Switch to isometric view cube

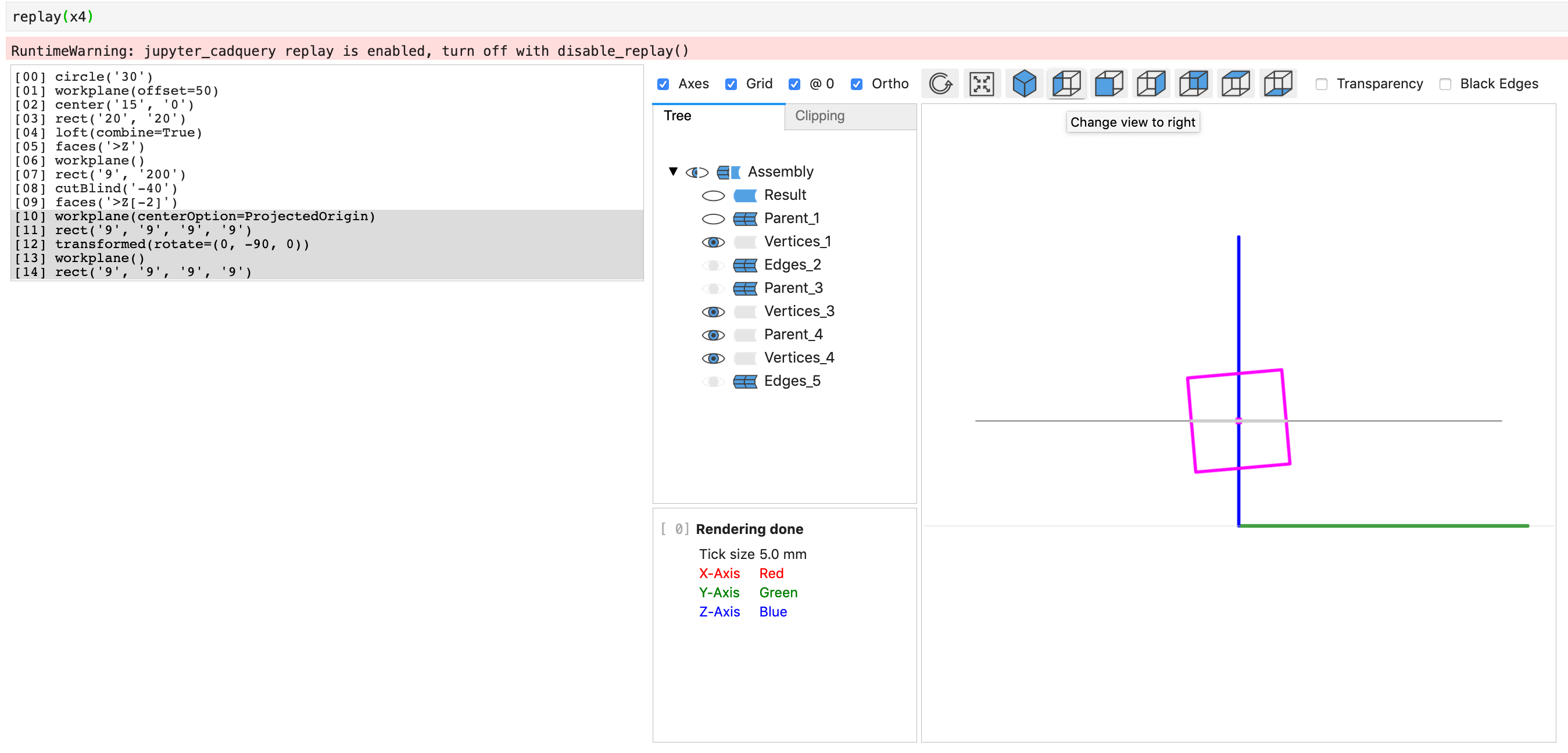pos(1025,84)
